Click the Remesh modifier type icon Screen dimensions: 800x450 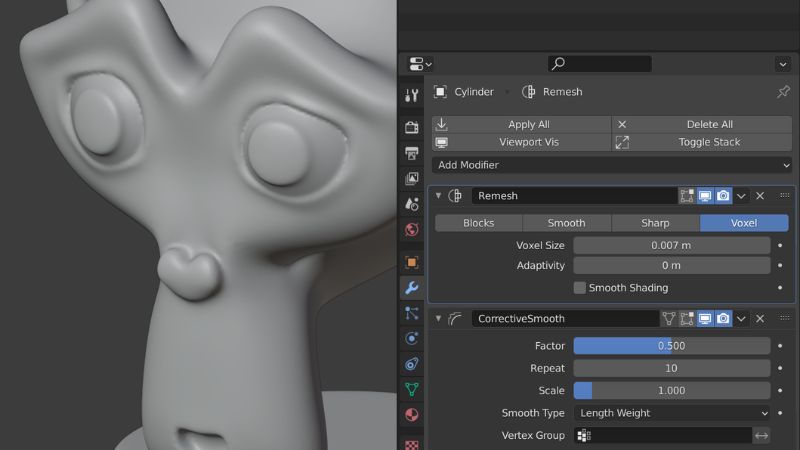tap(455, 196)
